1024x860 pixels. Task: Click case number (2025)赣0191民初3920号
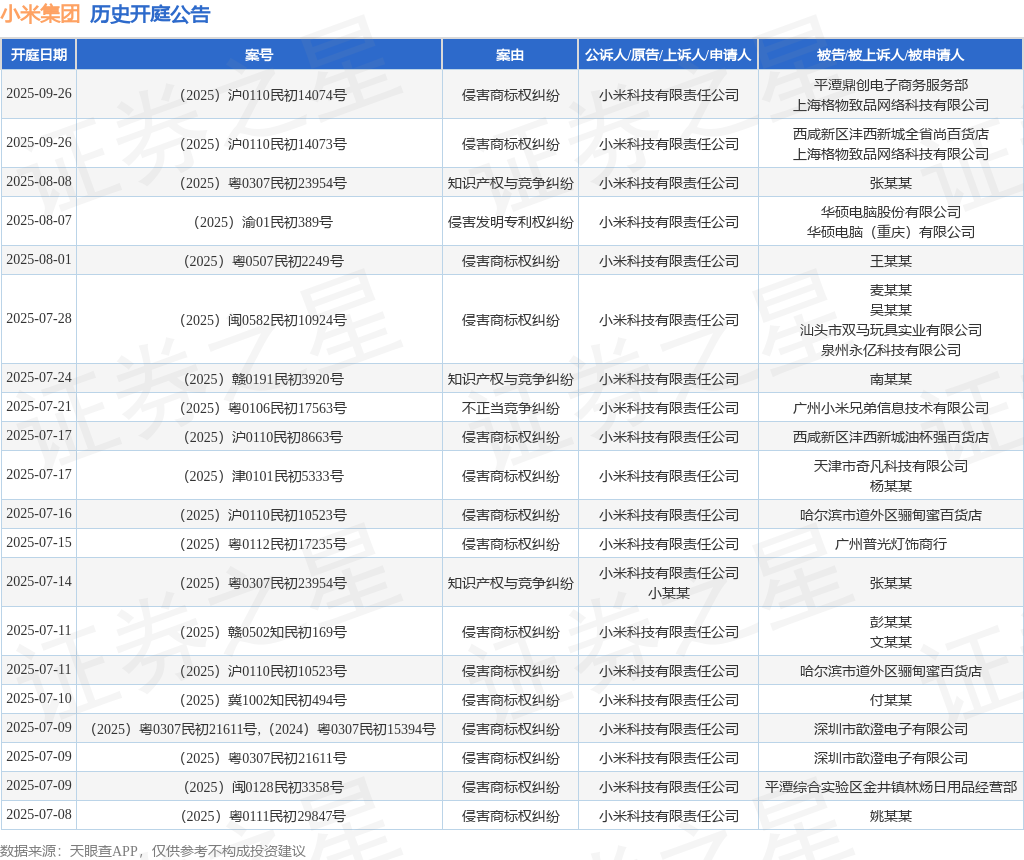point(263,379)
